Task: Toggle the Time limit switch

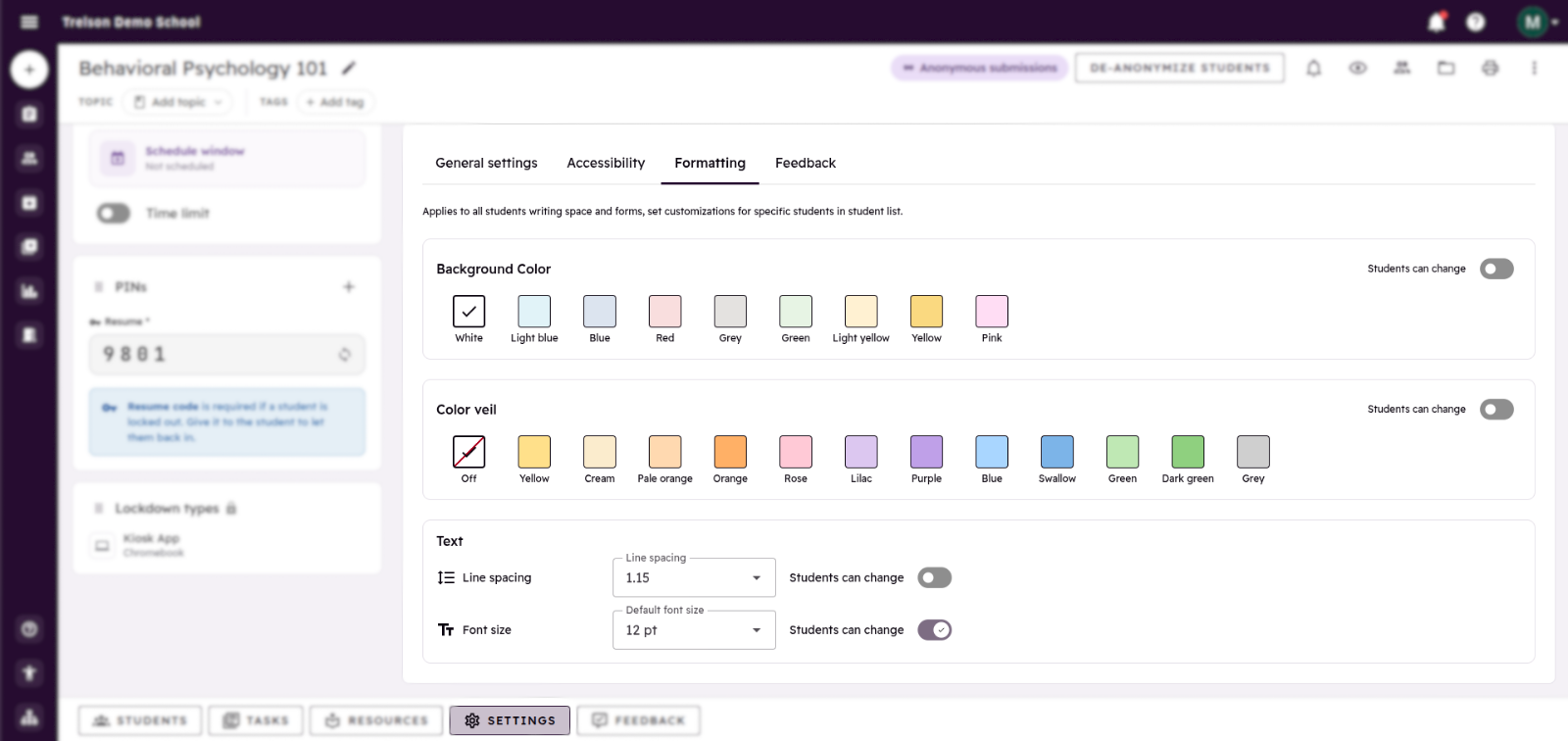Action: 114,213
